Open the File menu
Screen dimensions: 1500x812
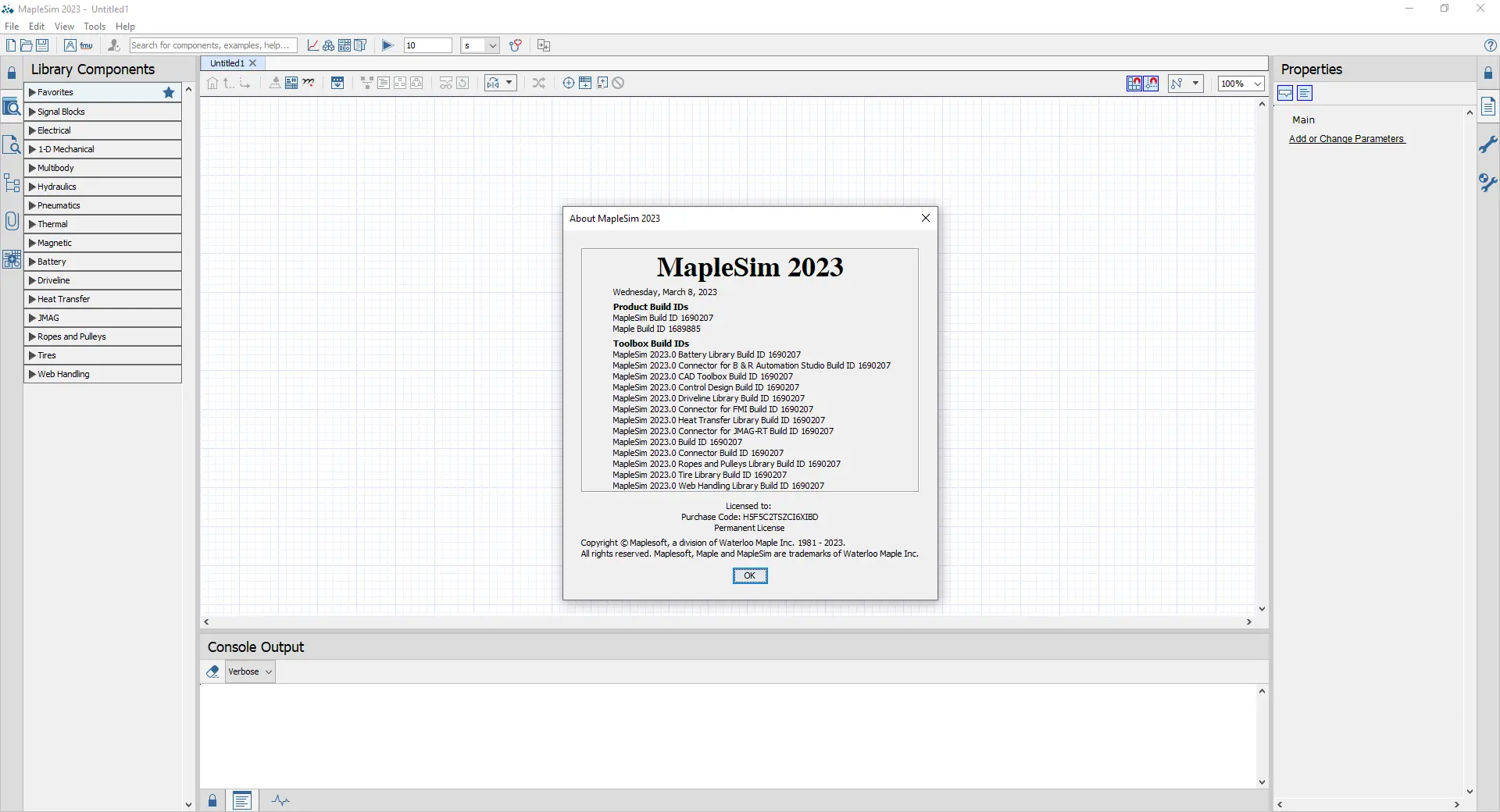12,26
